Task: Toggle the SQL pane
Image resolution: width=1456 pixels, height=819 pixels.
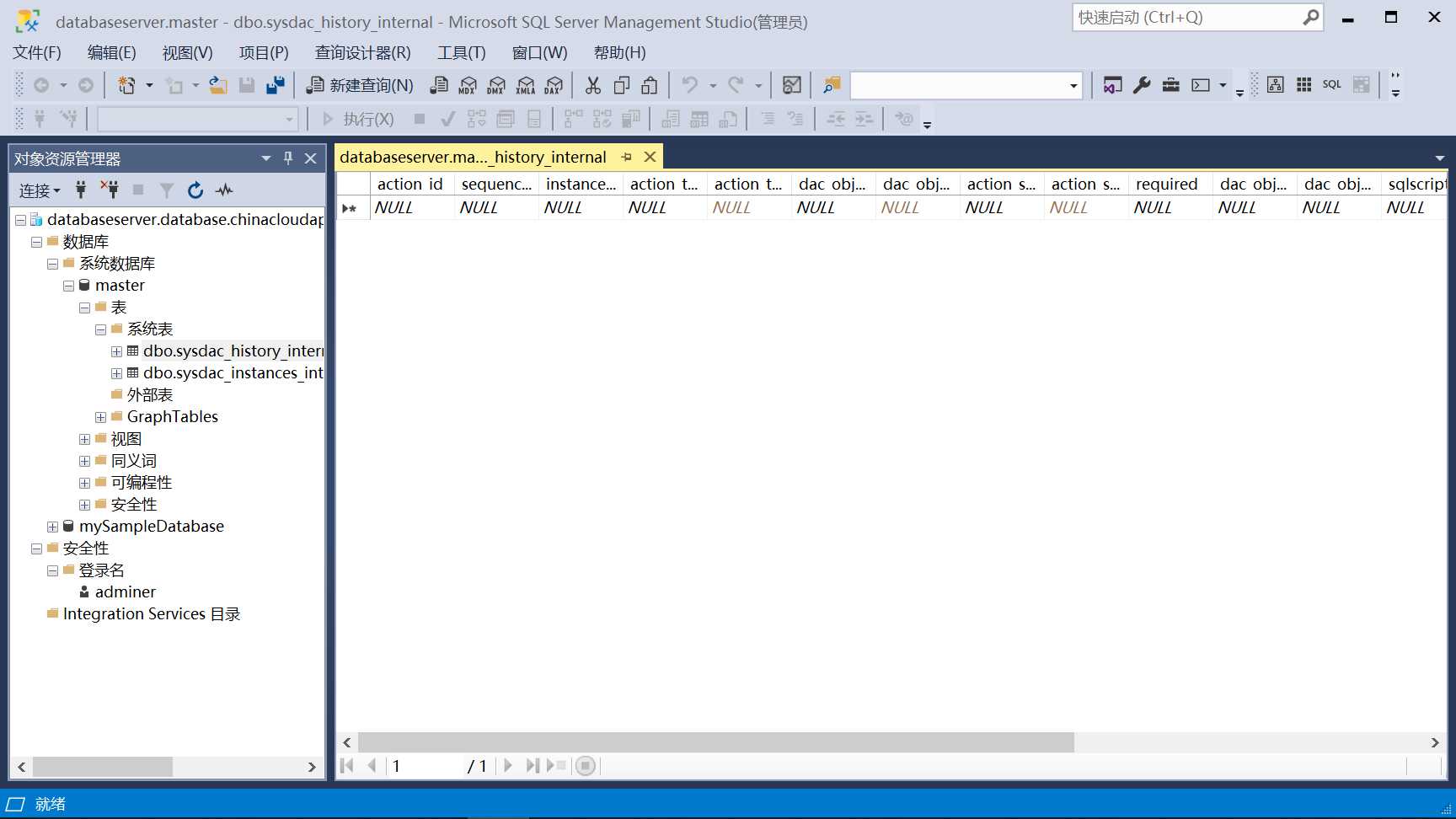Action: [x=1332, y=84]
